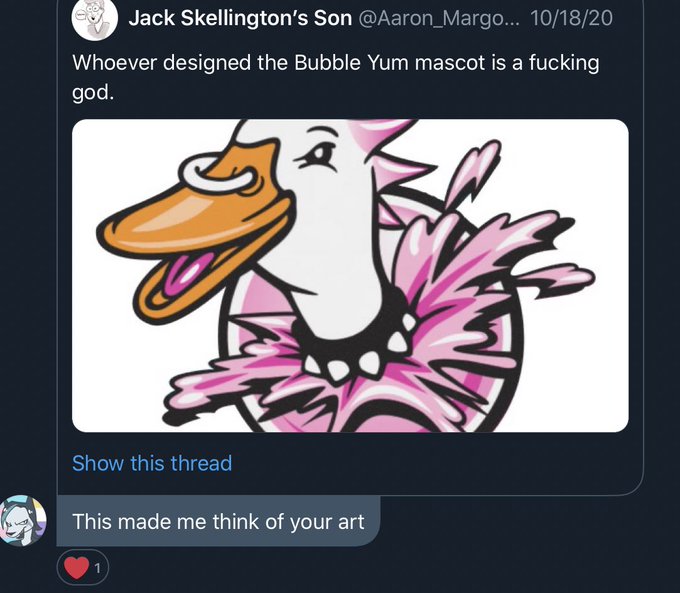Click the word god. in the tweet
This screenshot has height=593, width=680.
(x=93, y=92)
